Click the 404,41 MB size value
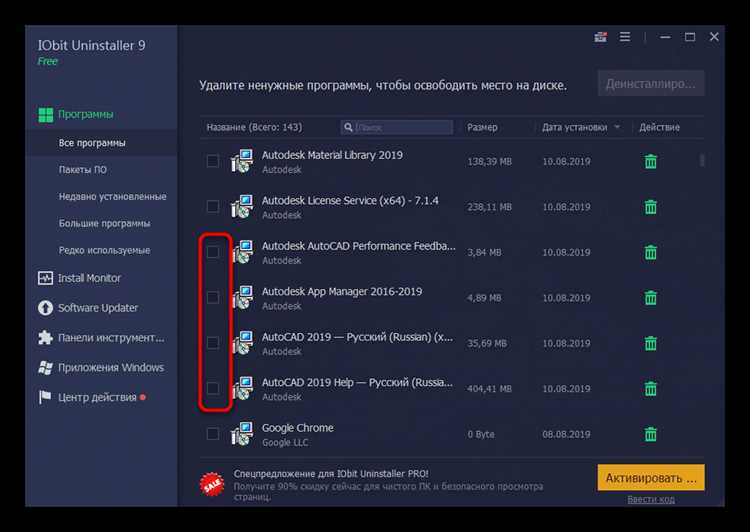This screenshot has width=750, height=532. pos(489,389)
